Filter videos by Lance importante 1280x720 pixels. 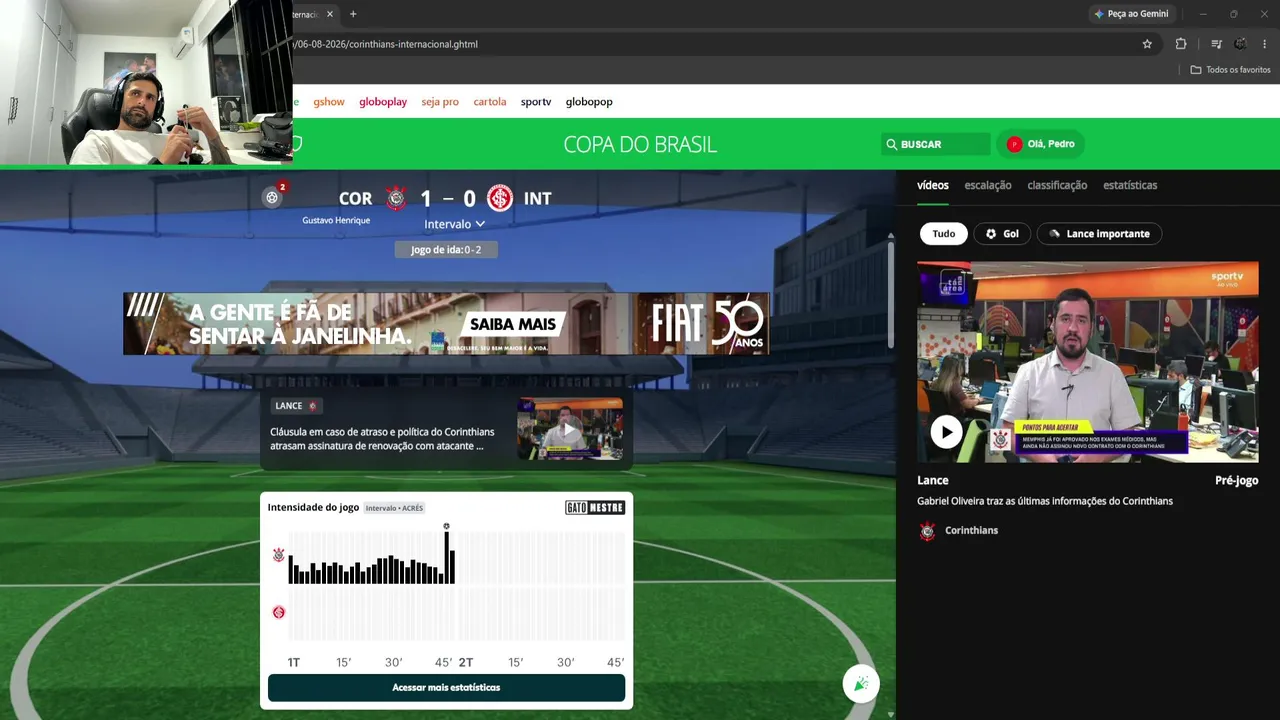1099,234
